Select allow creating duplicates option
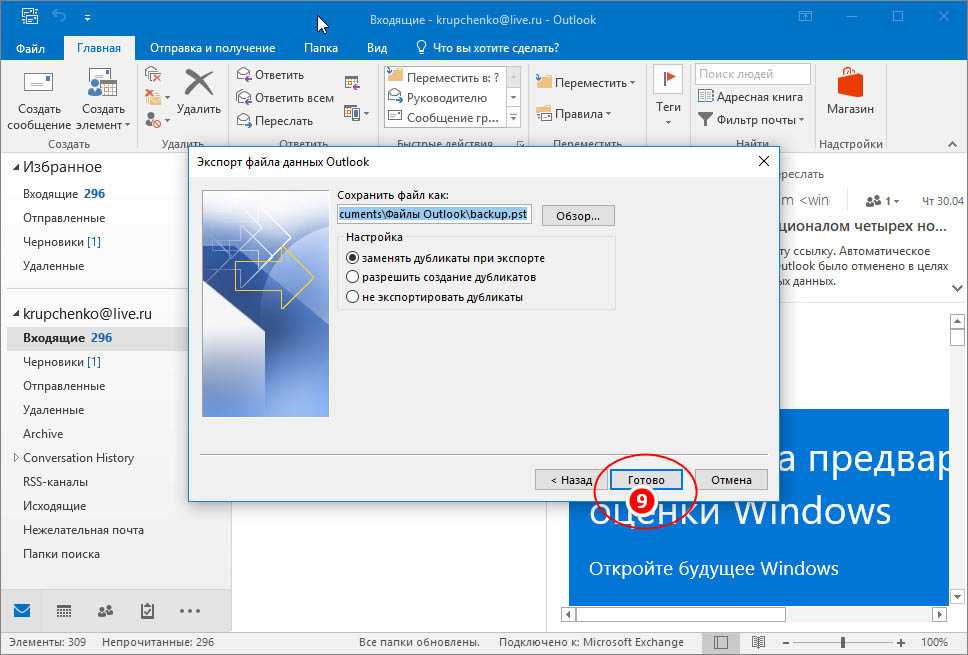This screenshot has height=655, width=968. [x=352, y=277]
